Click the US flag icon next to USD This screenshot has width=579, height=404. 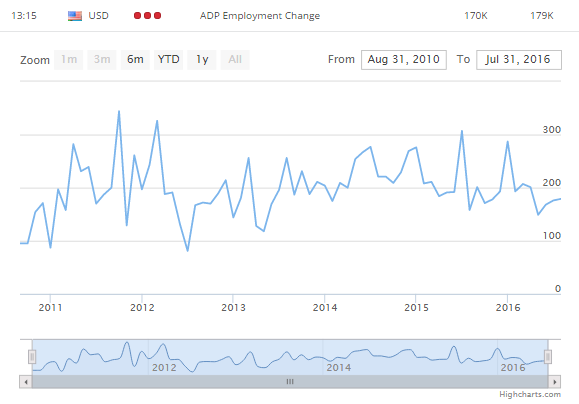(75, 16)
